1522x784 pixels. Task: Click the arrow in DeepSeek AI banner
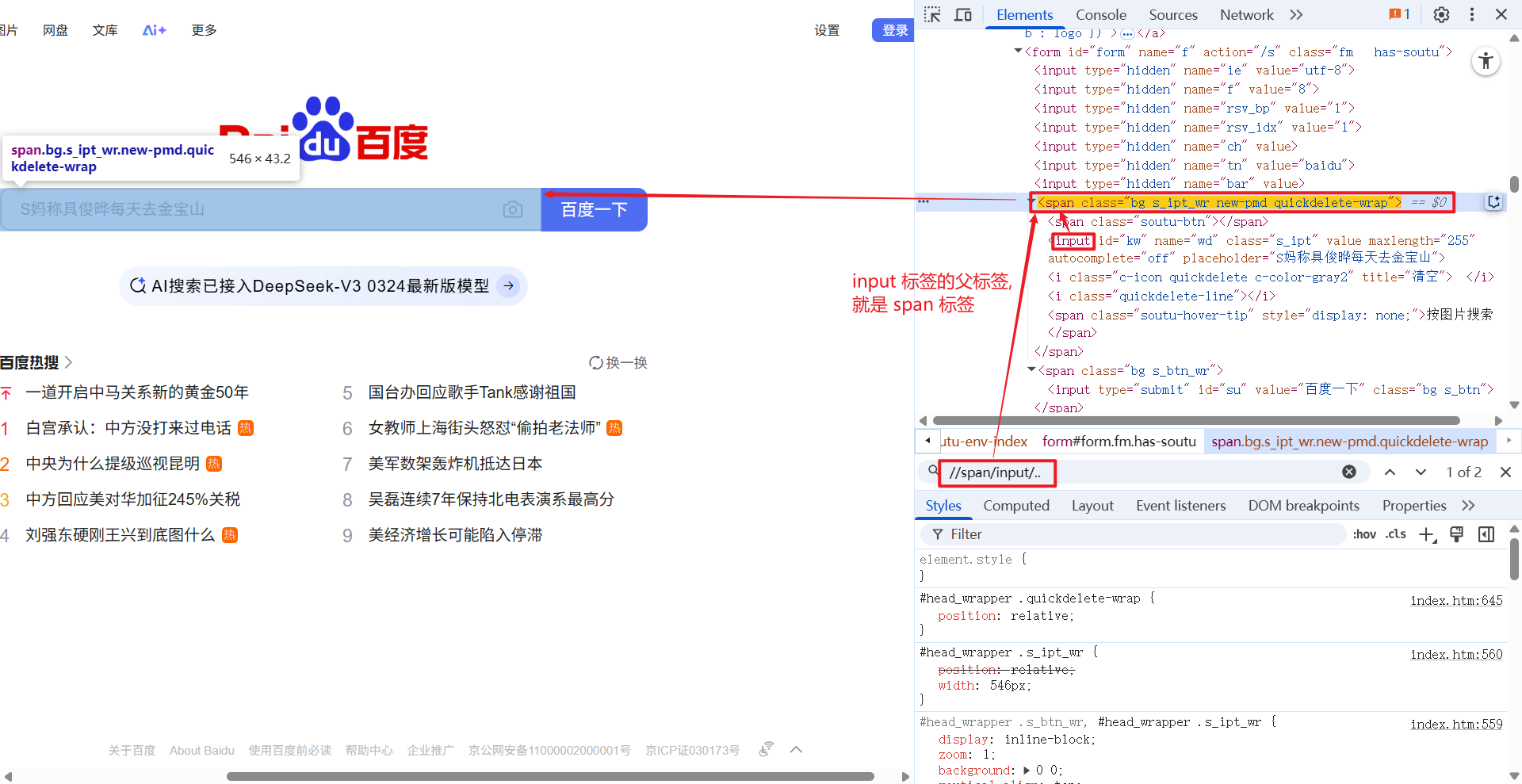click(508, 285)
